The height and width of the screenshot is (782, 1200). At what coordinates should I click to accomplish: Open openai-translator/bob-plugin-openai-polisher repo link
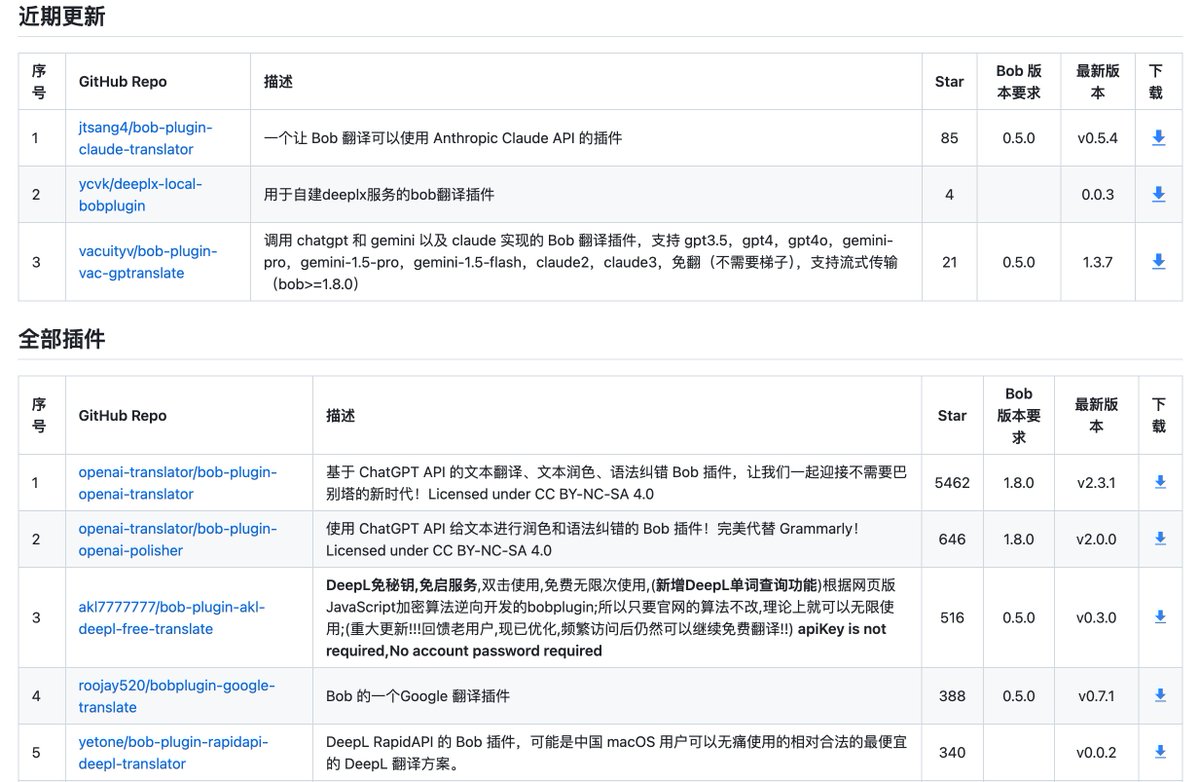[178, 539]
